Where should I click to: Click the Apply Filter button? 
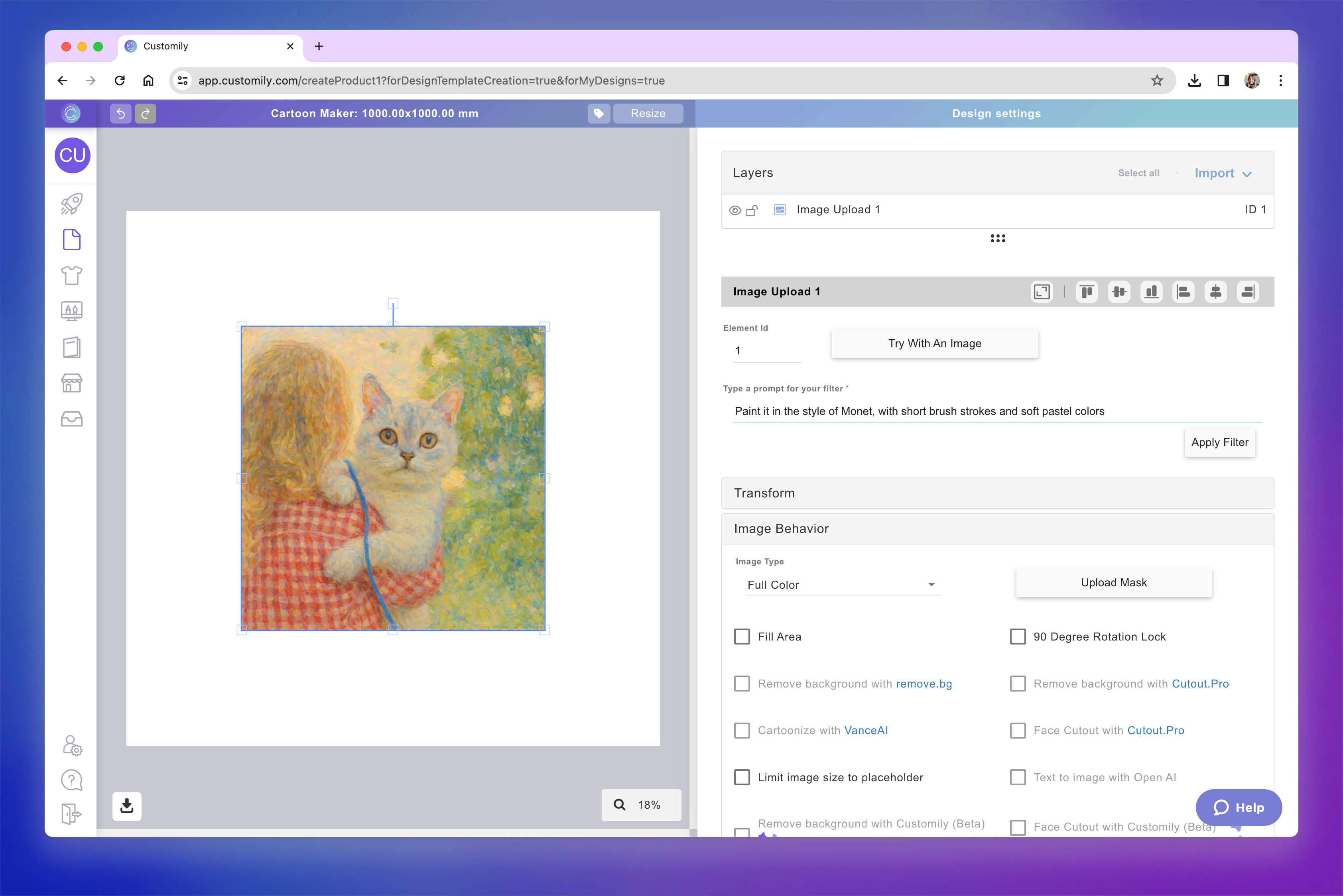pyautogui.click(x=1219, y=442)
